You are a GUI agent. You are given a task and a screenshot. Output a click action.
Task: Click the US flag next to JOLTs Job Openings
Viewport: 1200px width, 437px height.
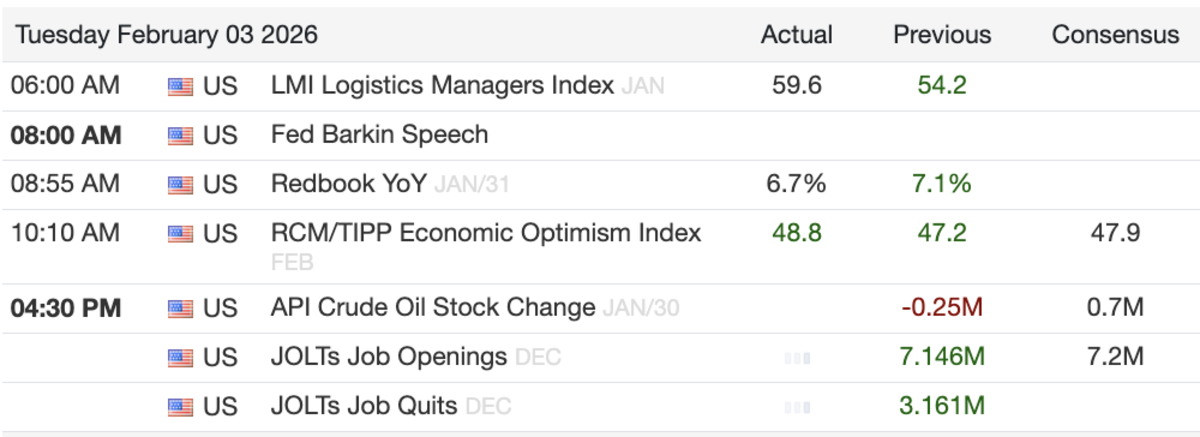tap(180, 357)
